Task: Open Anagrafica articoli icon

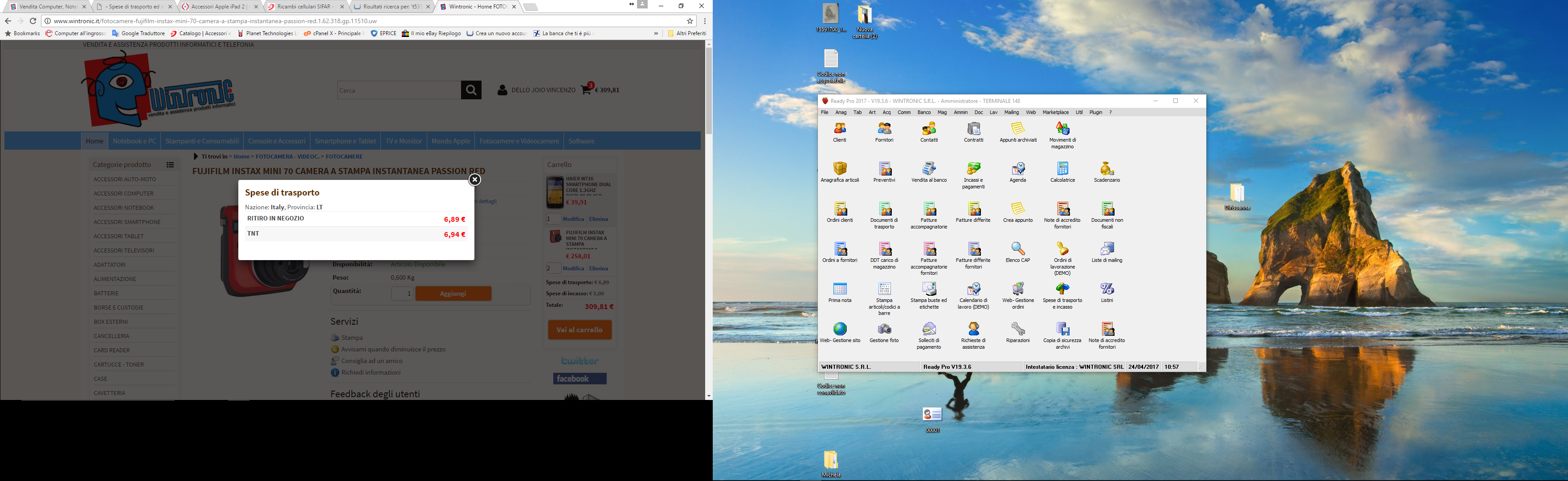Action: point(840,169)
